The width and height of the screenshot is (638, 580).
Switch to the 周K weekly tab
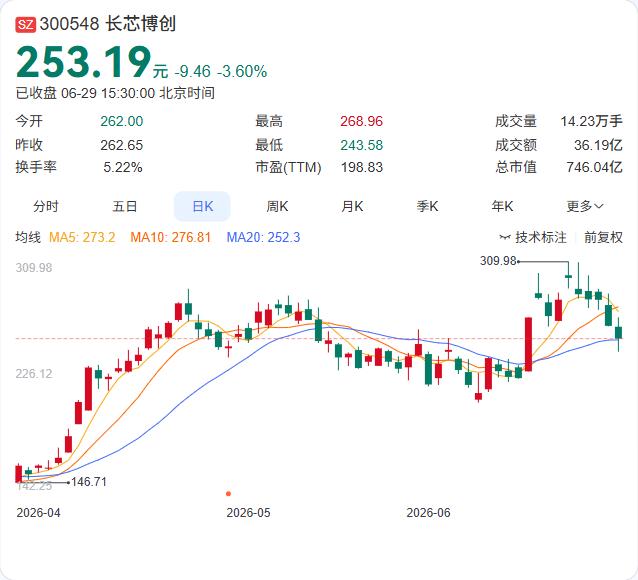(x=277, y=206)
